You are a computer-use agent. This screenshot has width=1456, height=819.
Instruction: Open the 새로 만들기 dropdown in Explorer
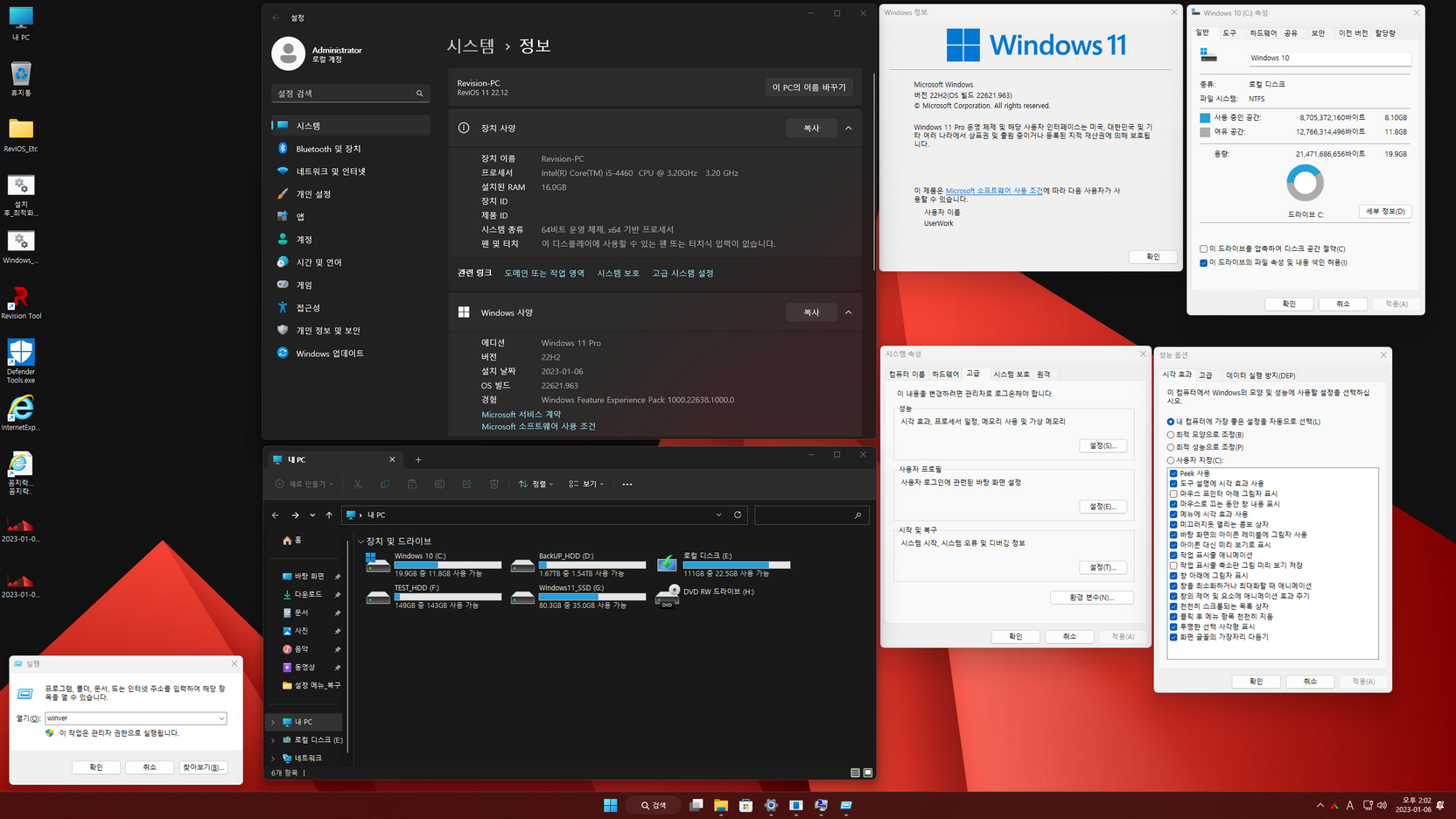click(x=304, y=484)
